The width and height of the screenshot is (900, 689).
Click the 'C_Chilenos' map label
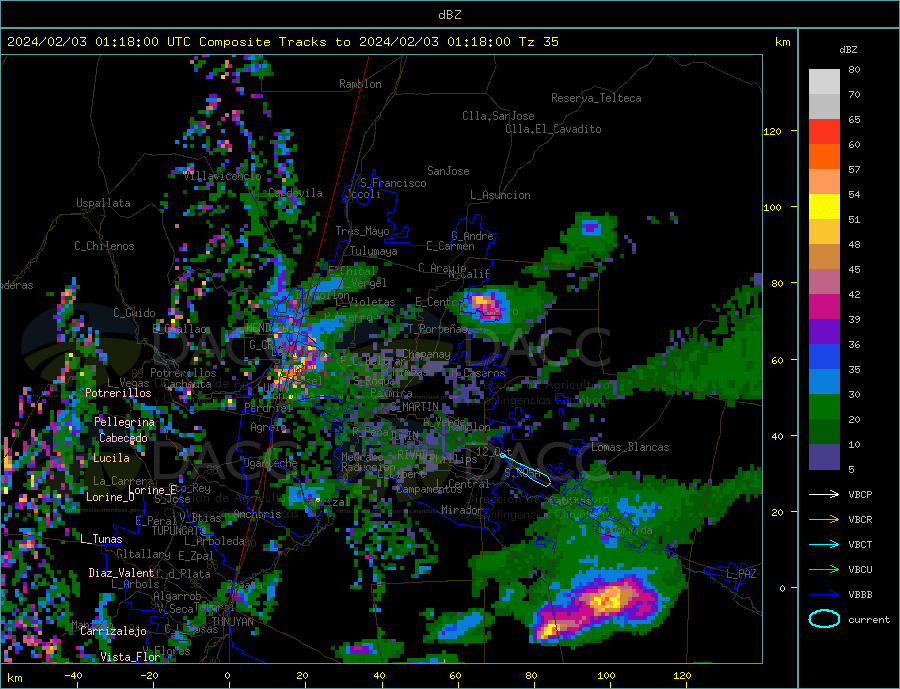click(104, 246)
